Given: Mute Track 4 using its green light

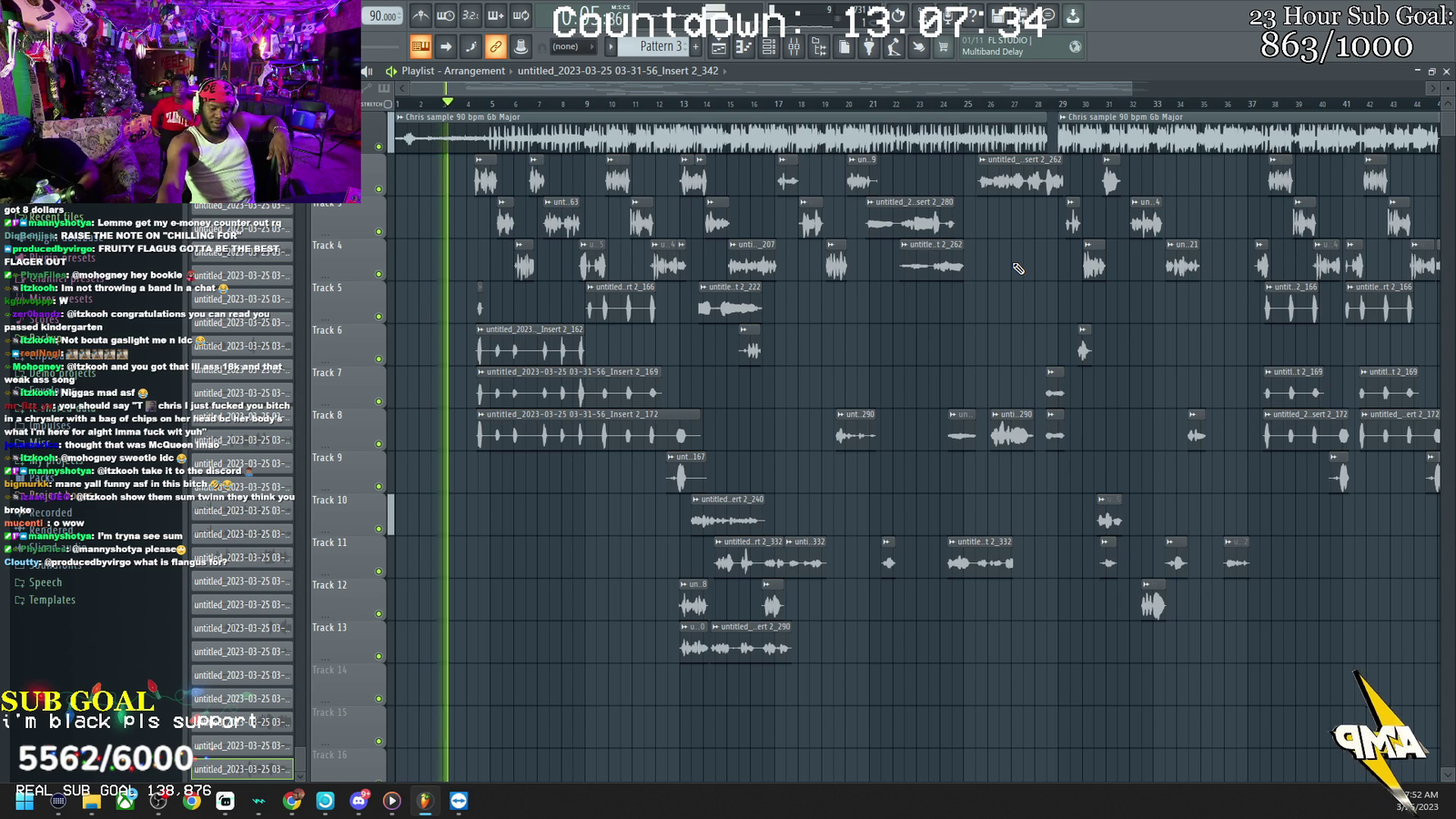Looking at the screenshot, I should (379, 274).
